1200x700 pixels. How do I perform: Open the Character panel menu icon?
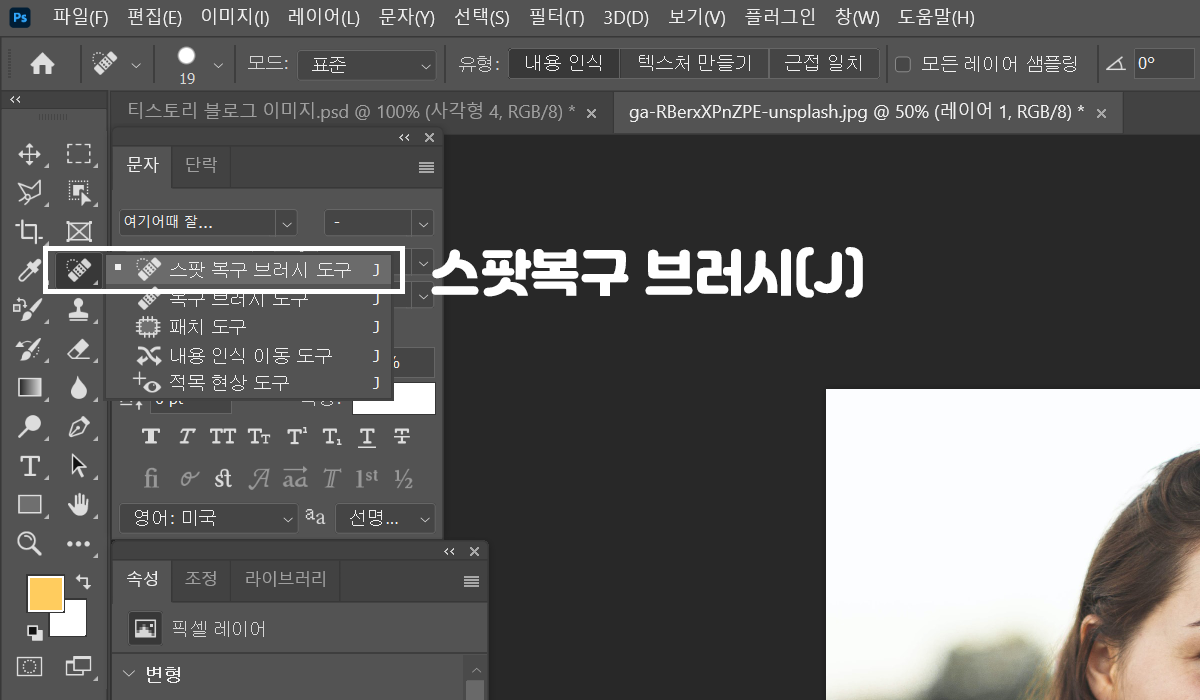coord(427,167)
